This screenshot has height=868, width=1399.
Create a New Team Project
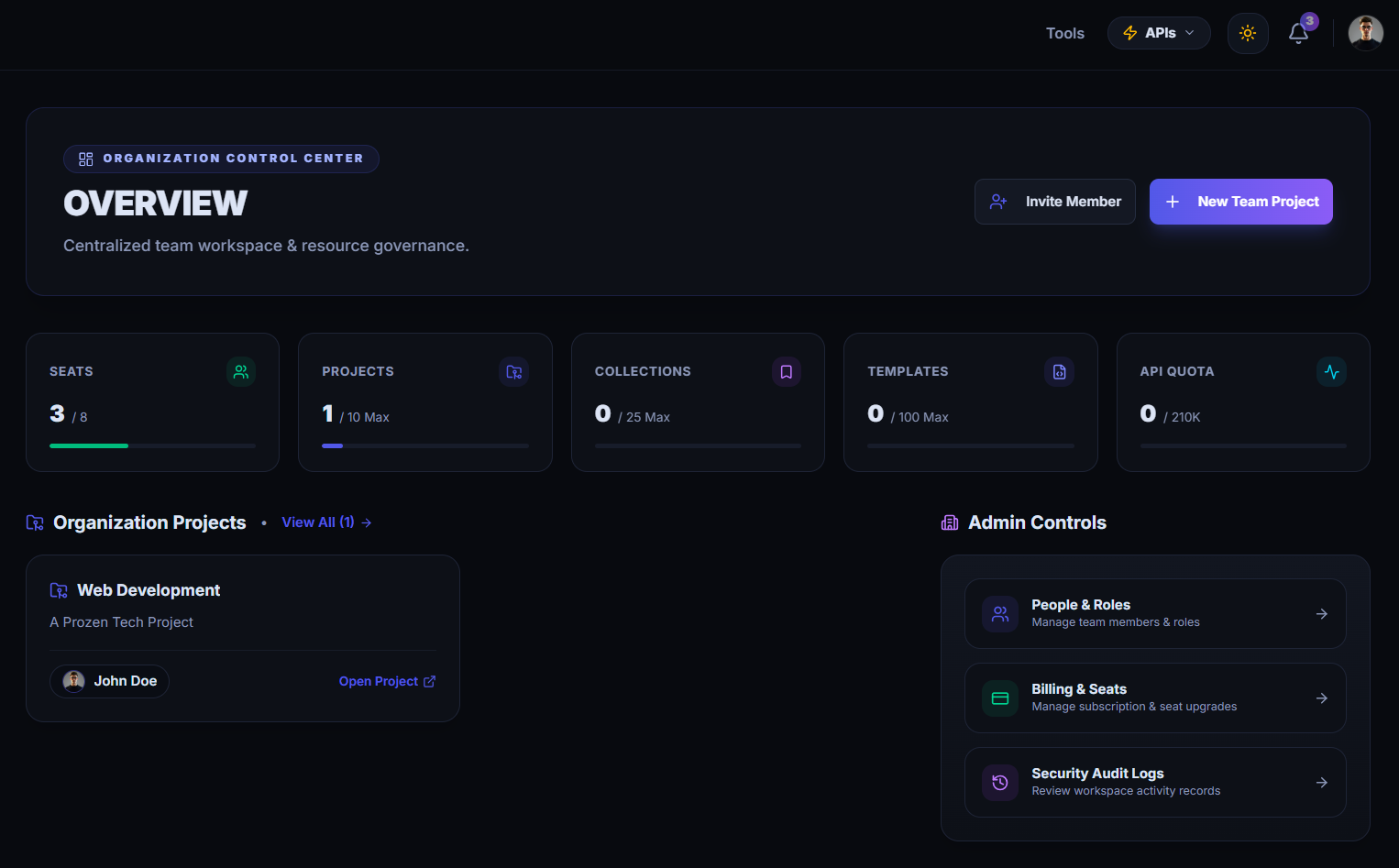1241,202
